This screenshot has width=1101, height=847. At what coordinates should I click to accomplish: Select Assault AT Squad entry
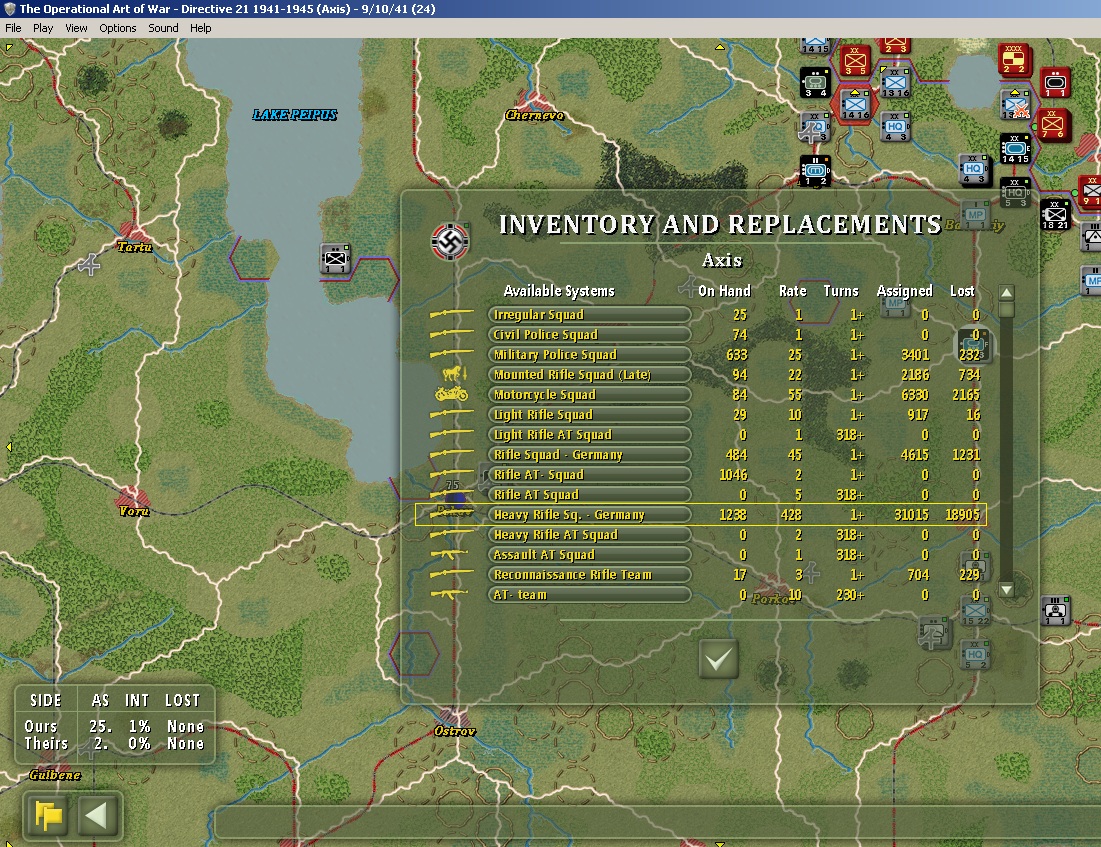coord(589,555)
